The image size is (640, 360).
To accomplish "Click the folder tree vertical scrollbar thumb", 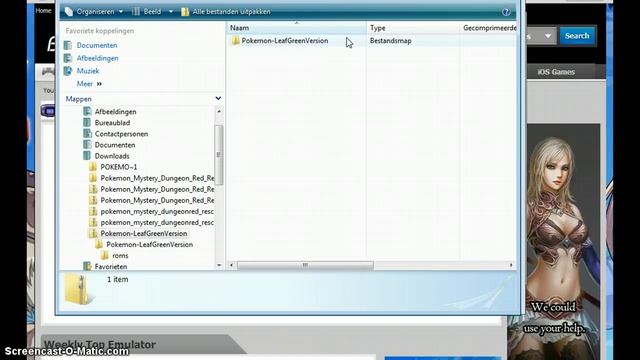I will point(219,155).
